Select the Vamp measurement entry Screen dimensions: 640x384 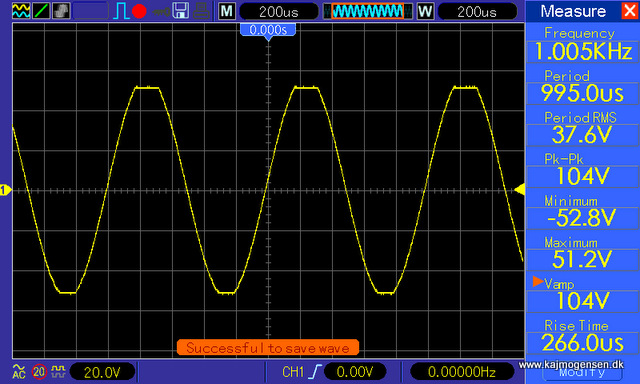[582, 293]
